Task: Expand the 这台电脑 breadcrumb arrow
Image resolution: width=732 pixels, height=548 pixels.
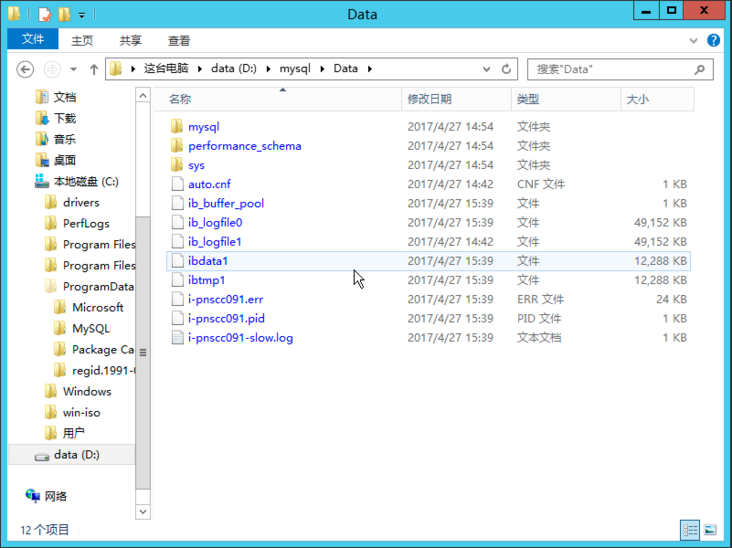Action: click(x=200, y=69)
